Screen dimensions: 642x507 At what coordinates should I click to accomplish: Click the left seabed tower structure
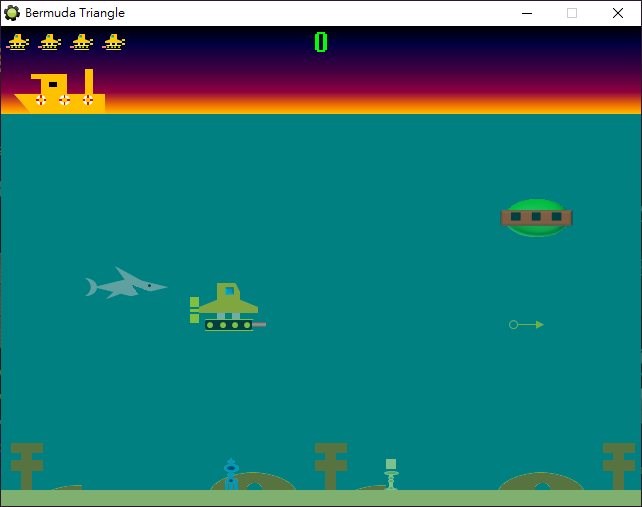[27, 466]
